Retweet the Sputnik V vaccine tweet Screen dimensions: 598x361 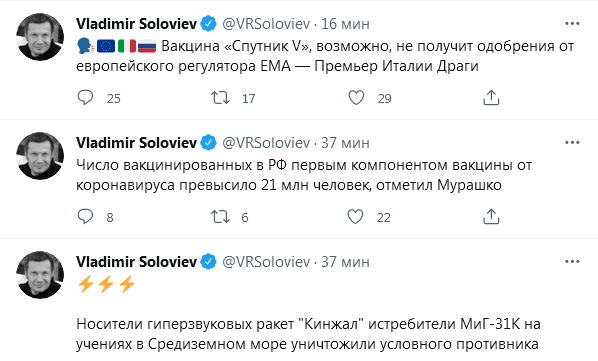pos(220,98)
